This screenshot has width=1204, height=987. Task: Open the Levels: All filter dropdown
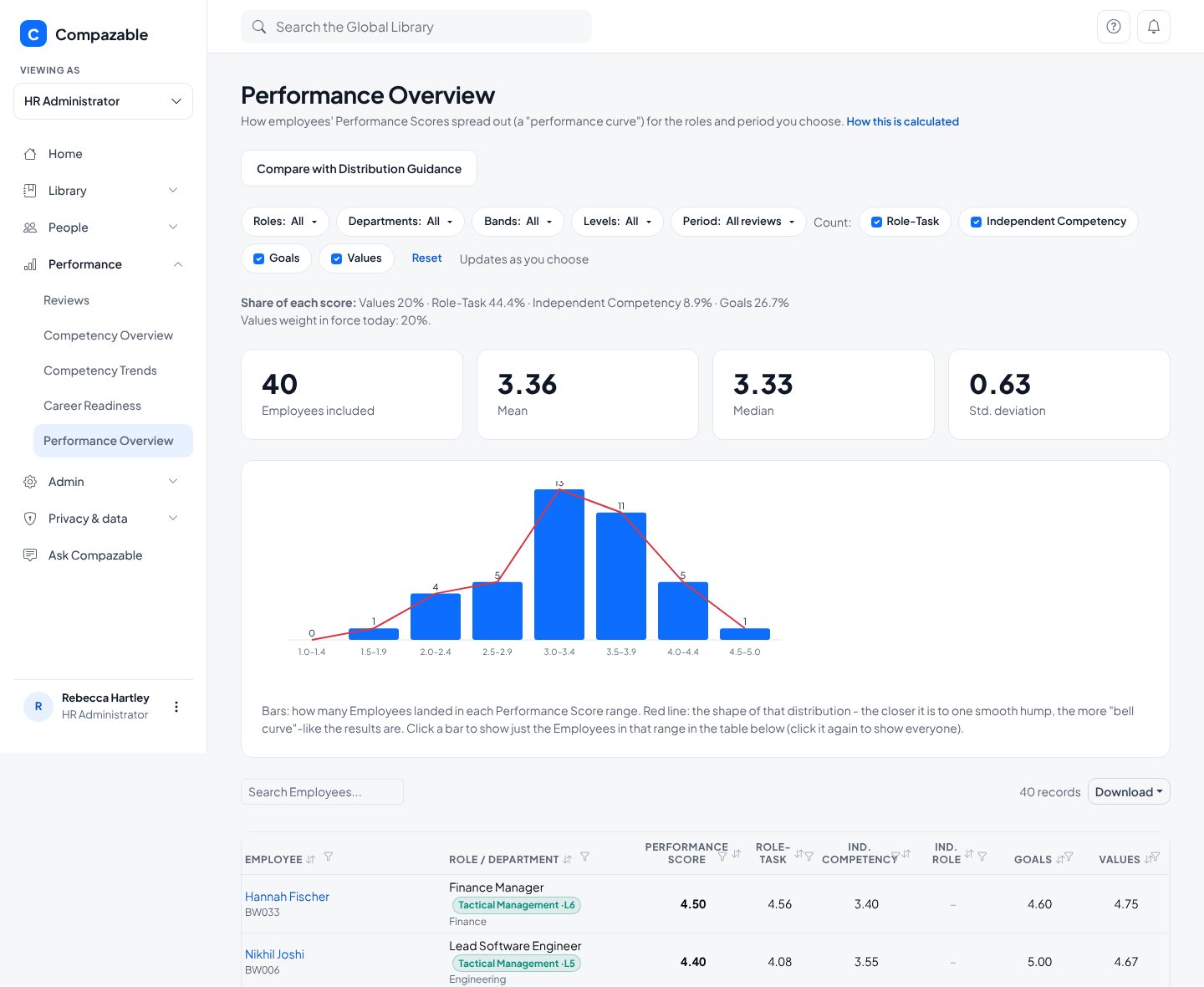pos(618,222)
